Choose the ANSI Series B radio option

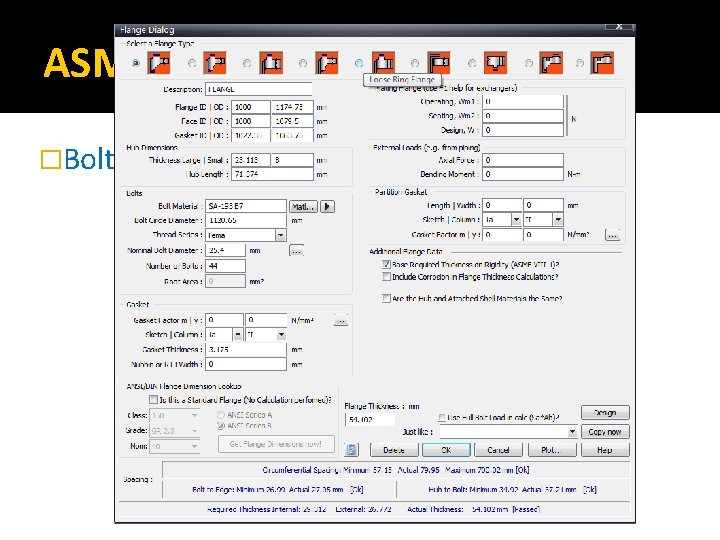coord(220,426)
